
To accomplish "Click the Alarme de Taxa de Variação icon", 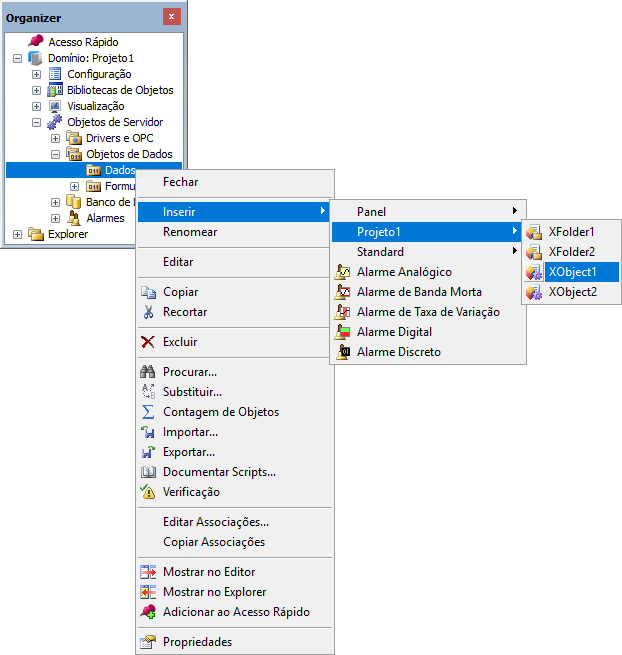I will coord(343,312).
